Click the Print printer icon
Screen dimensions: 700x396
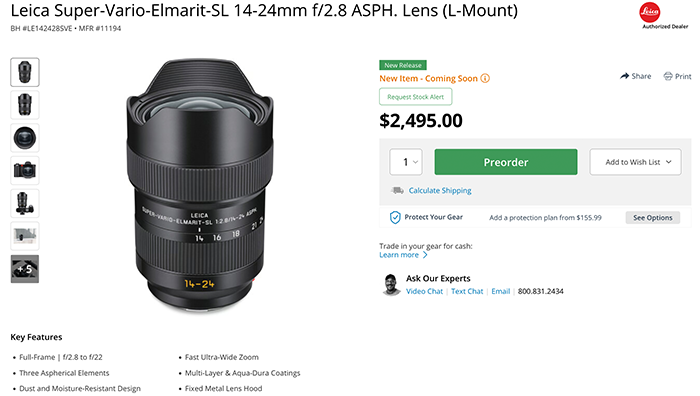pos(667,76)
